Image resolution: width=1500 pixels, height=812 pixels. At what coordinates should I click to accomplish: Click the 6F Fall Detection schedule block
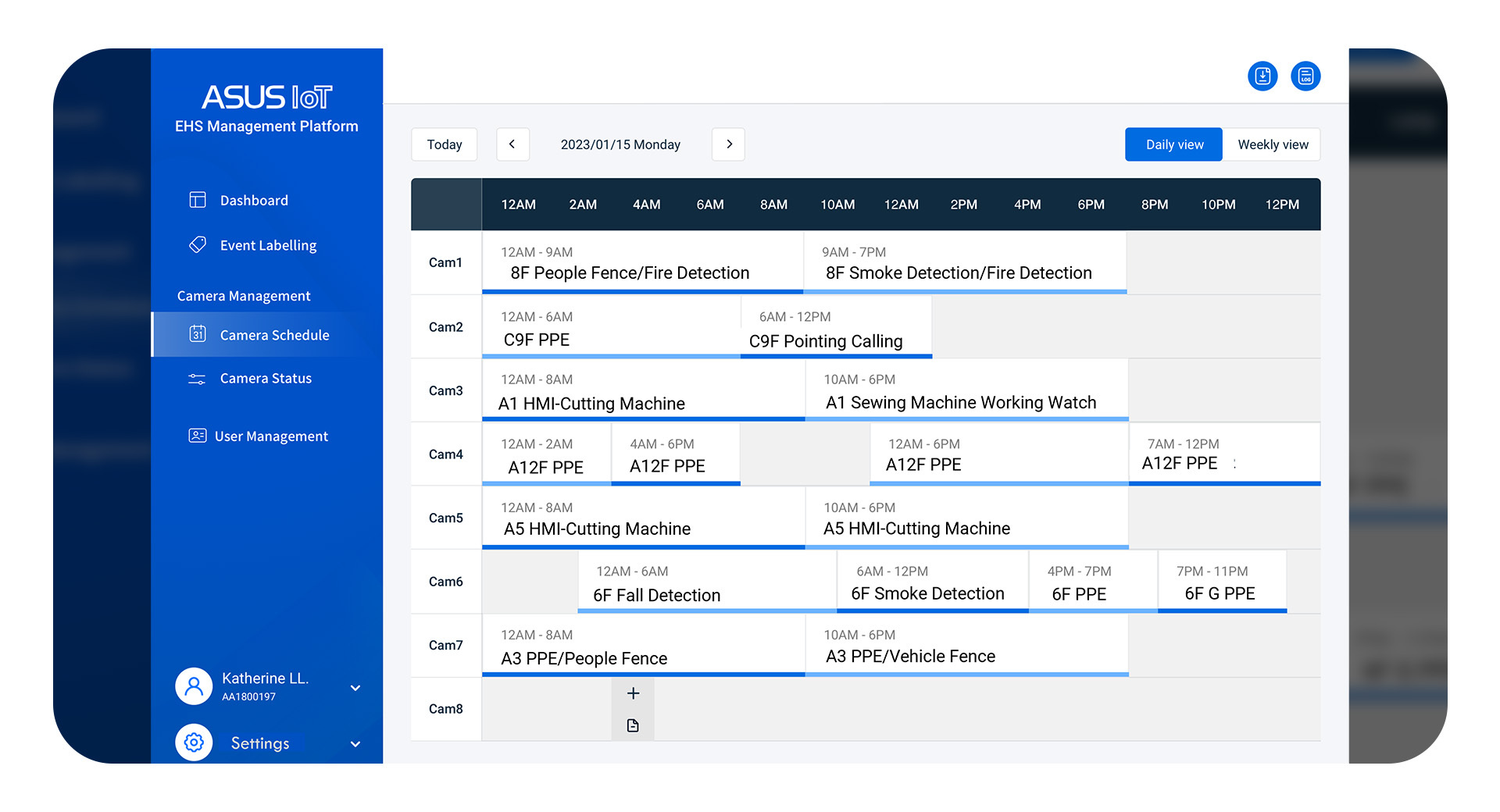tap(706, 582)
